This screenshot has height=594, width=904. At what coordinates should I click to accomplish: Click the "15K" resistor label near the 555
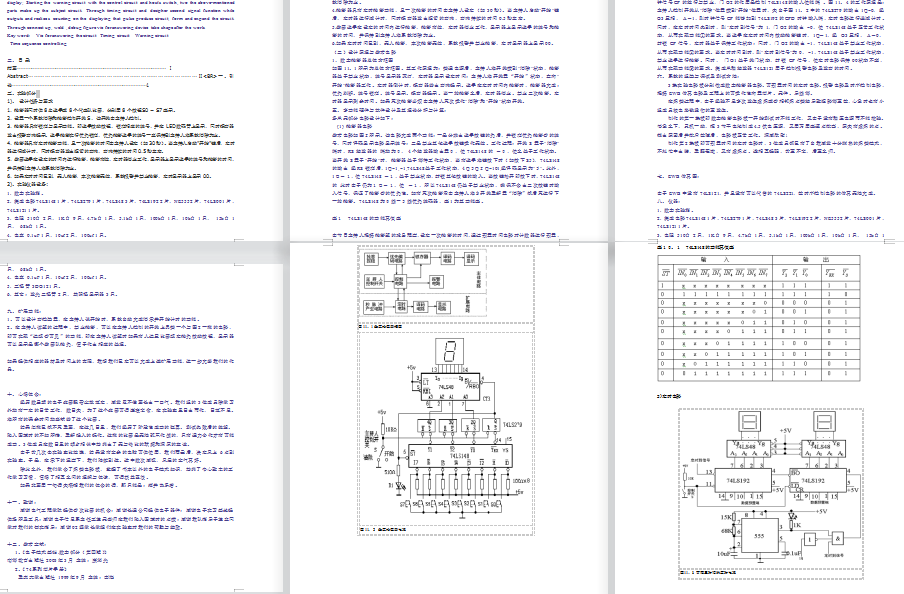coord(726,517)
